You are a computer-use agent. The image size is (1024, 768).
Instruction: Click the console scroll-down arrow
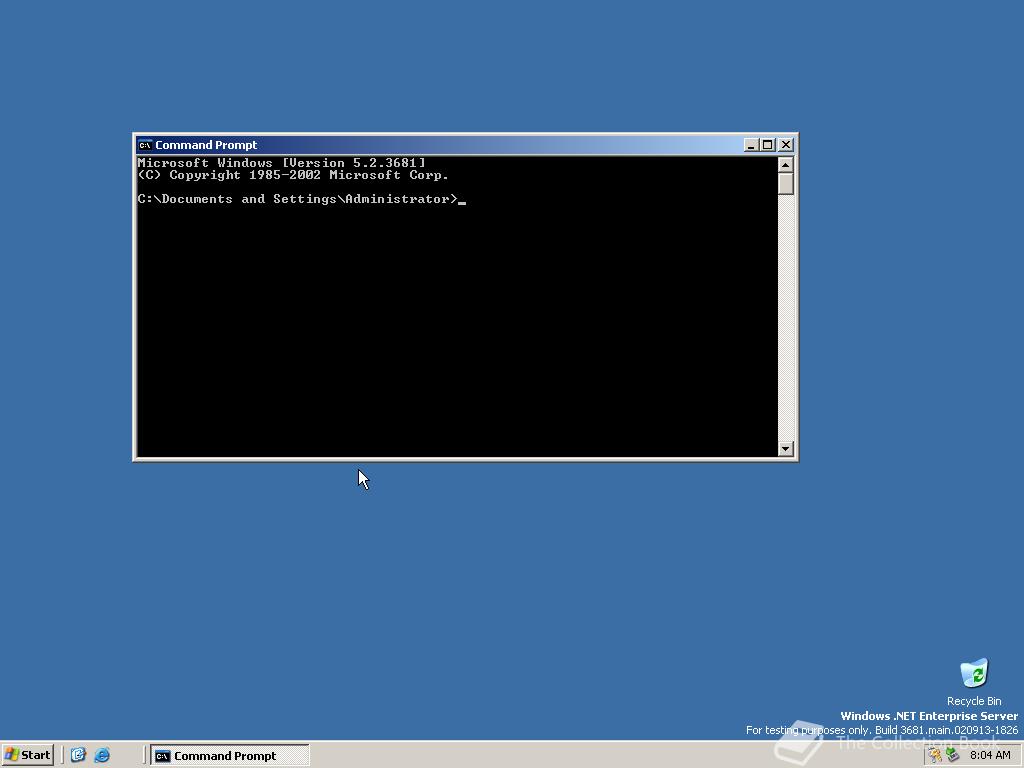tap(786, 449)
